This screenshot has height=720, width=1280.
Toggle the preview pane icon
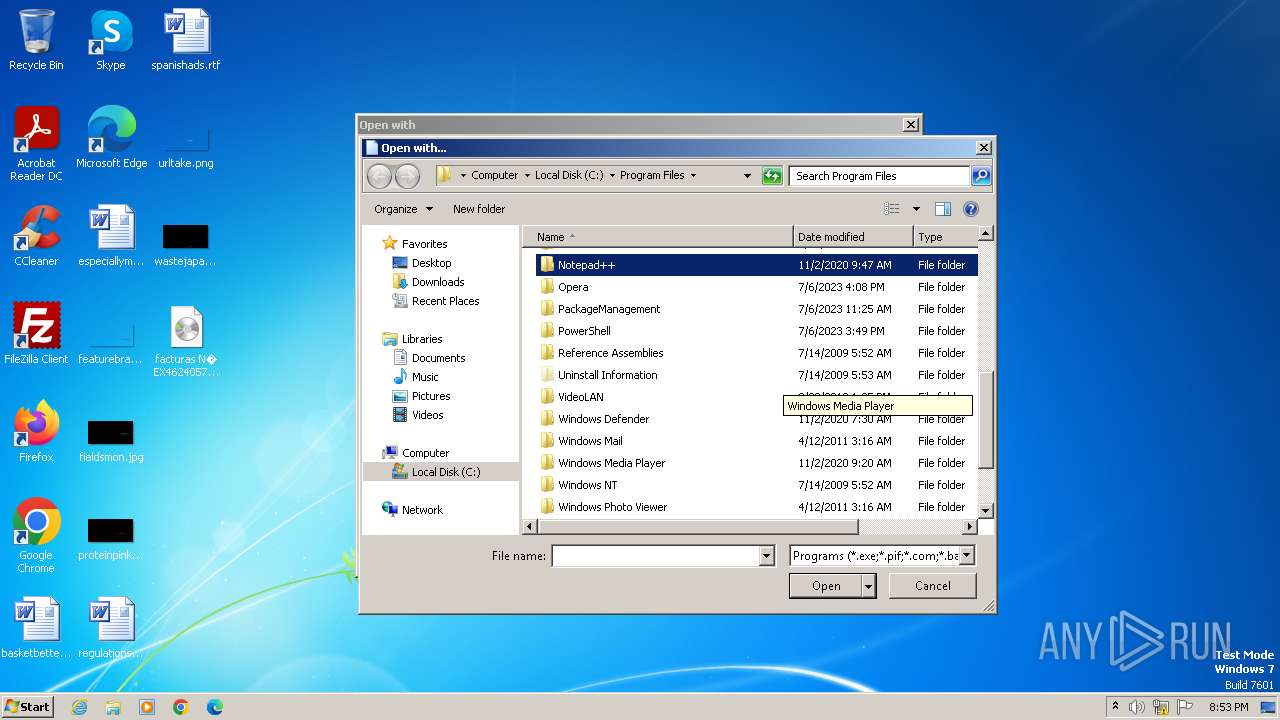[x=942, y=209]
